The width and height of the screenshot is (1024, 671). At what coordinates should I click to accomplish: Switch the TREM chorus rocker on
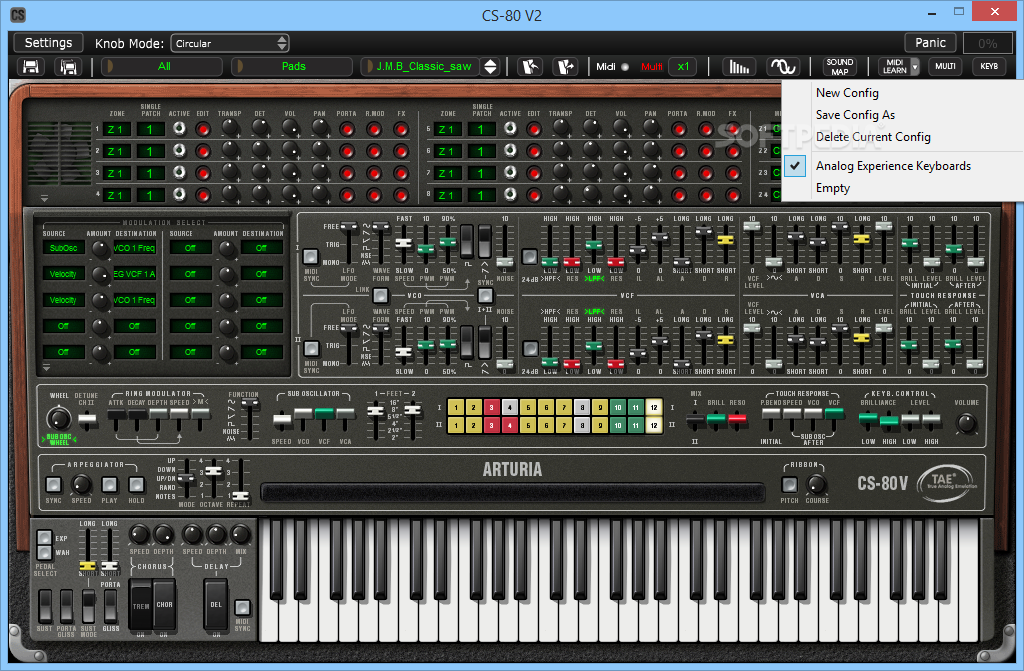[x=141, y=606]
